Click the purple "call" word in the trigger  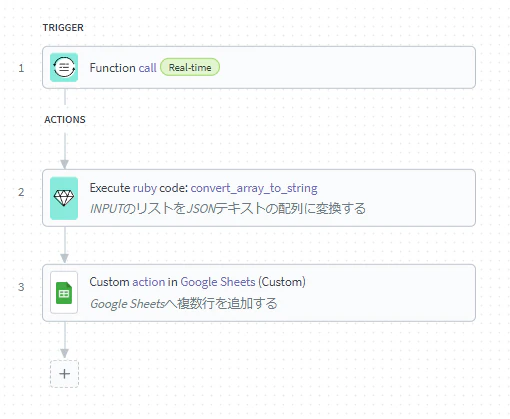point(147,68)
